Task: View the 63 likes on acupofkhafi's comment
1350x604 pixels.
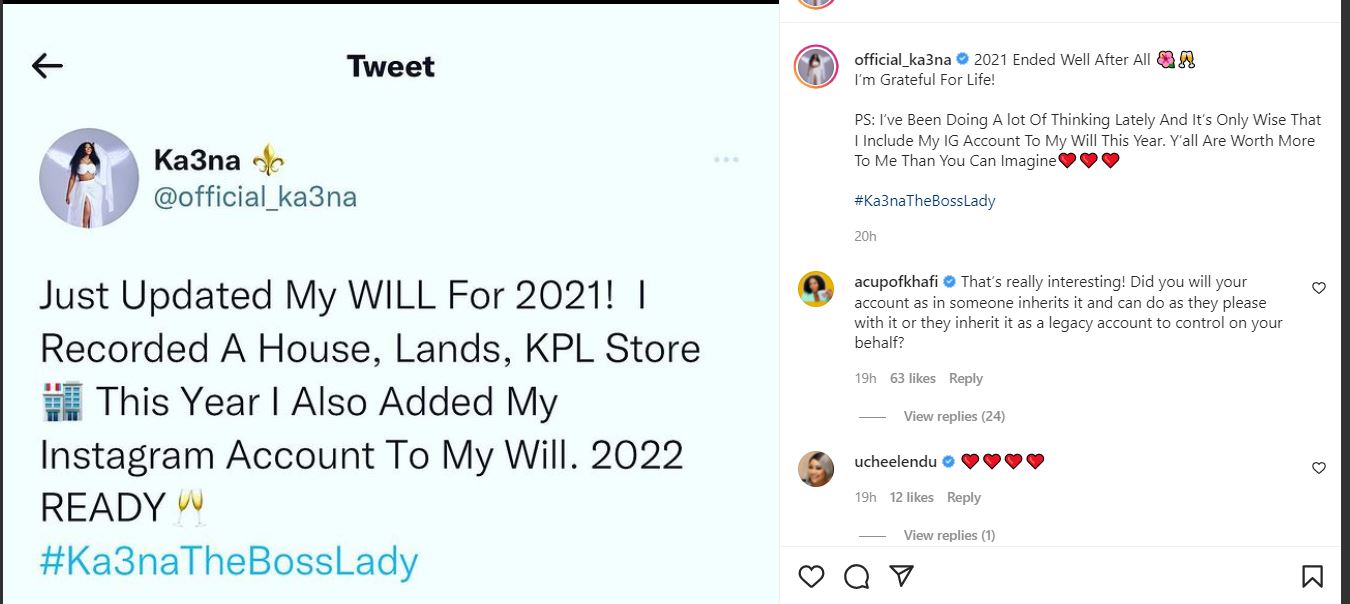Action: (x=912, y=378)
